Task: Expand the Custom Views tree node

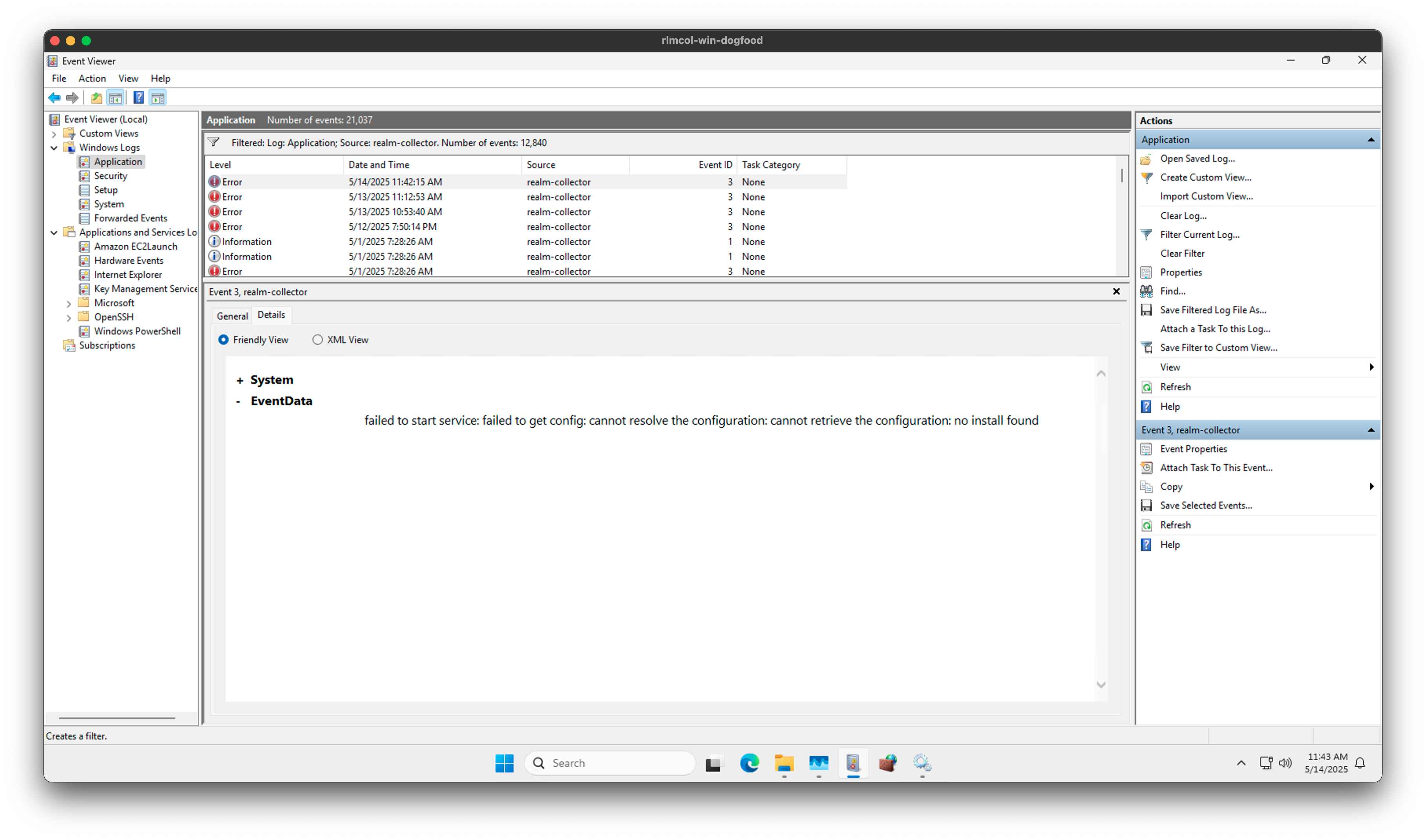Action: point(54,134)
